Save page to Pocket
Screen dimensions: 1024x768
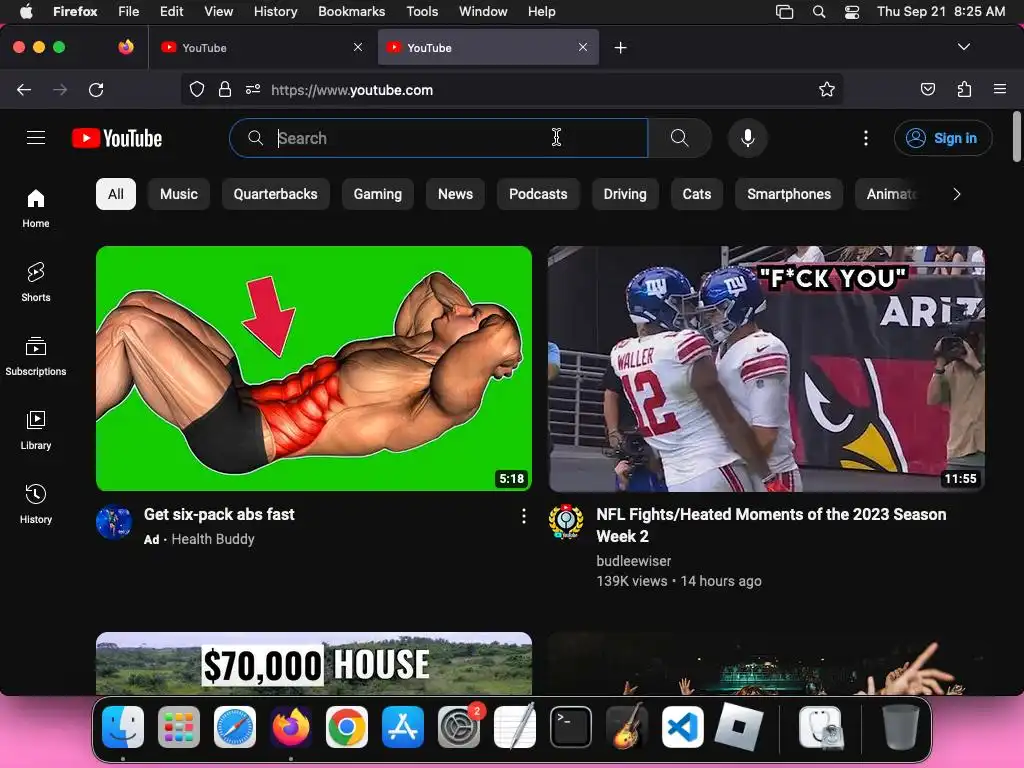point(927,89)
